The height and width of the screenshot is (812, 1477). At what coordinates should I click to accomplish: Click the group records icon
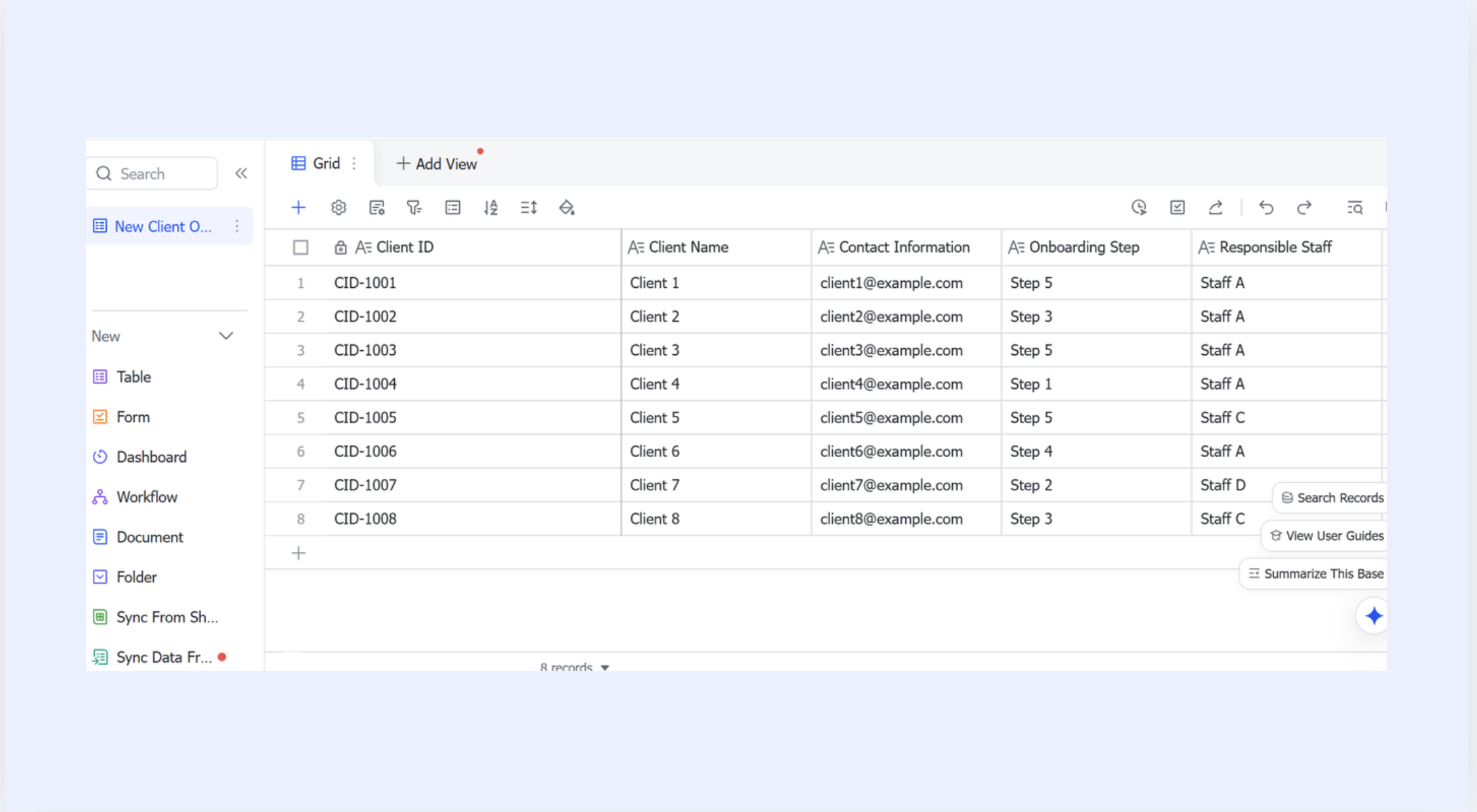point(453,208)
